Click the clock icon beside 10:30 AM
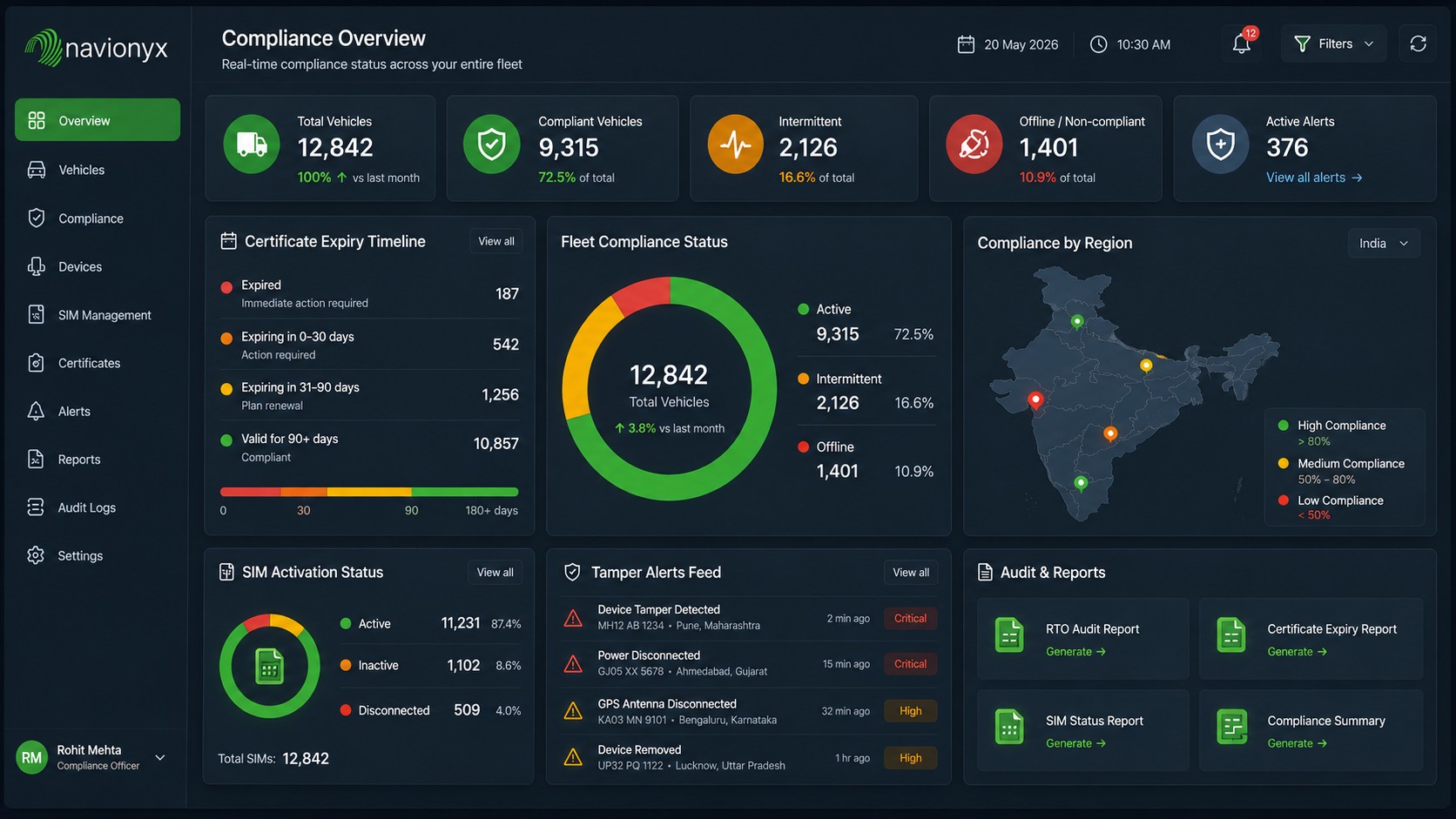Image resolution: width=1456 pixels, height=819 pixels. tap(1099, 44)
